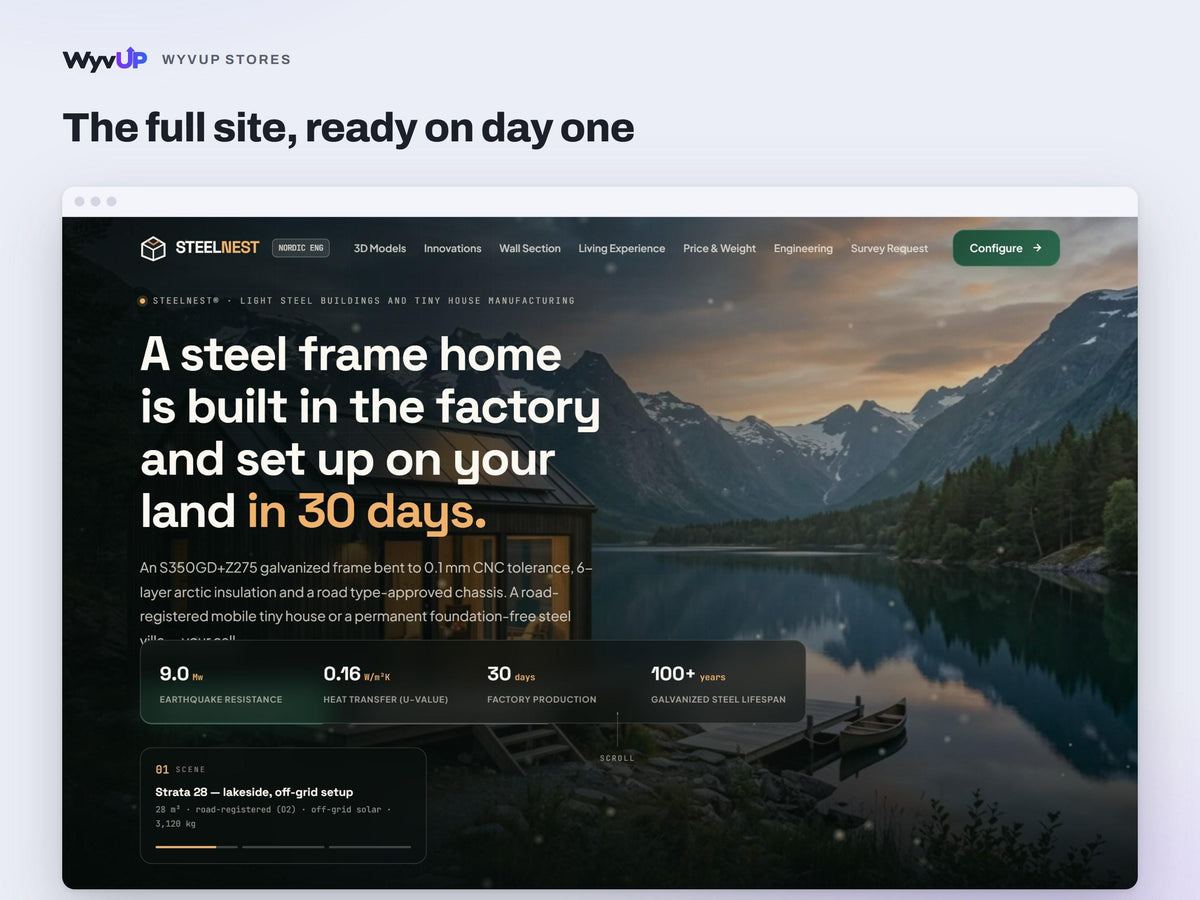Open Living Experience menu item
Image resolution: width=1200 pixels, height=900 pixels.
tap(621, 248)
